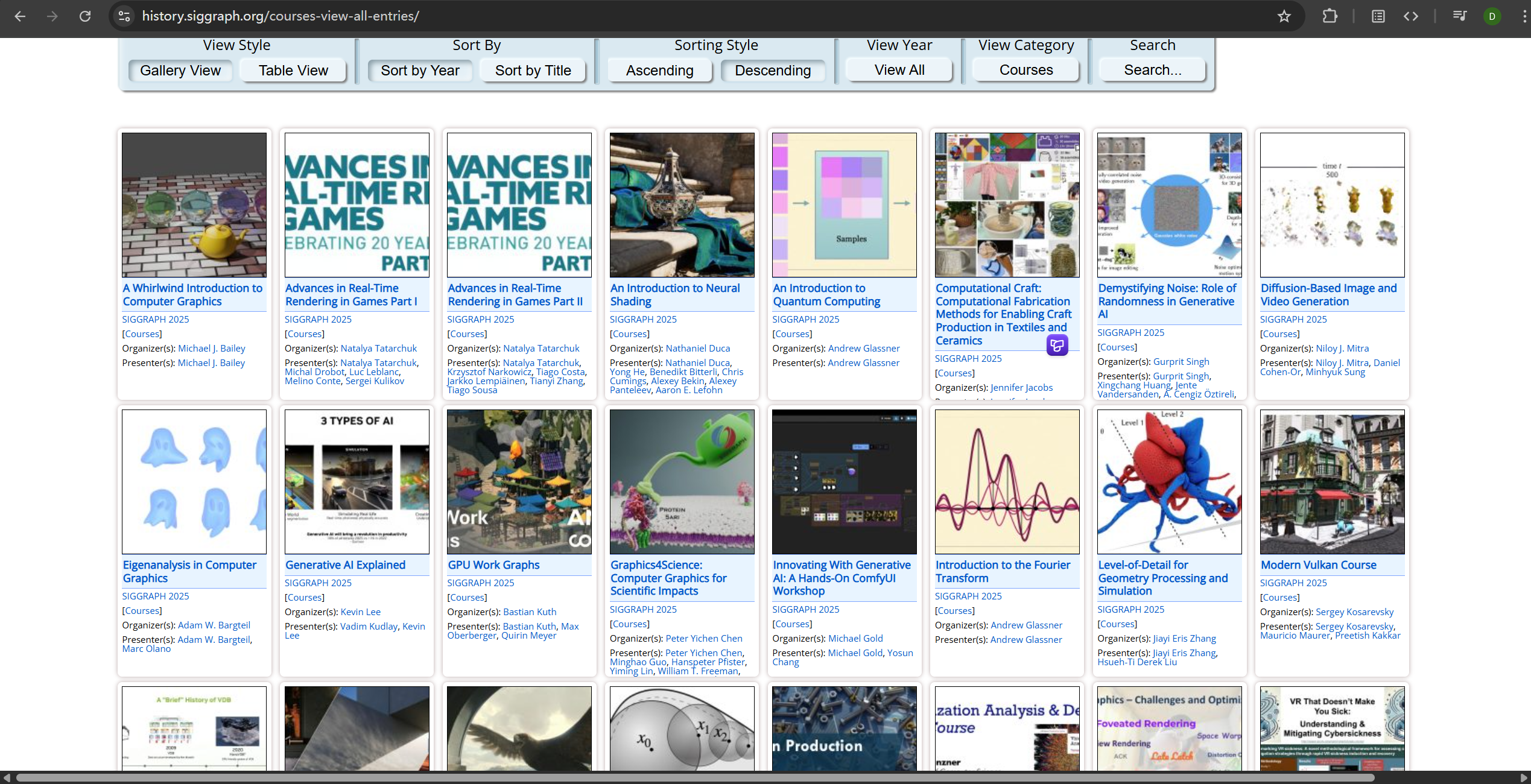Open the extensions puzzle icon
This screenshot has height=784, width=1531.
1330,16
